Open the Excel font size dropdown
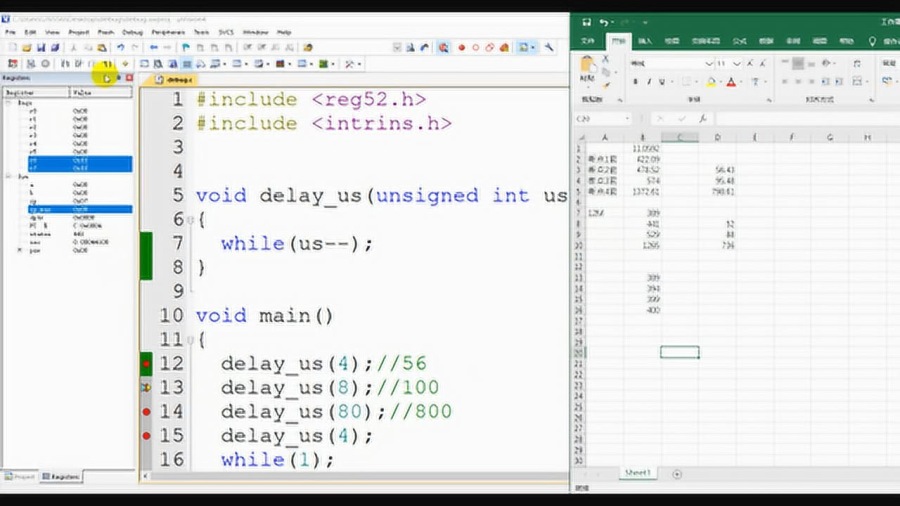This screenshot has width=900, height=506. point(736,63)
